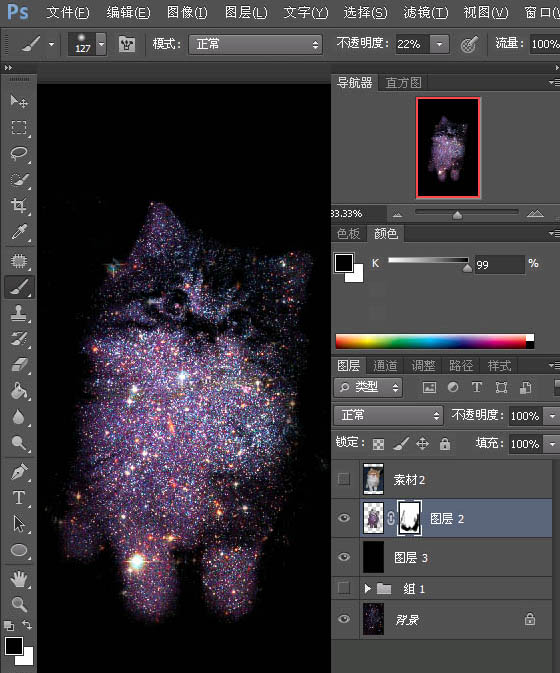Open the 滤镜 menu

coord(425,12)
